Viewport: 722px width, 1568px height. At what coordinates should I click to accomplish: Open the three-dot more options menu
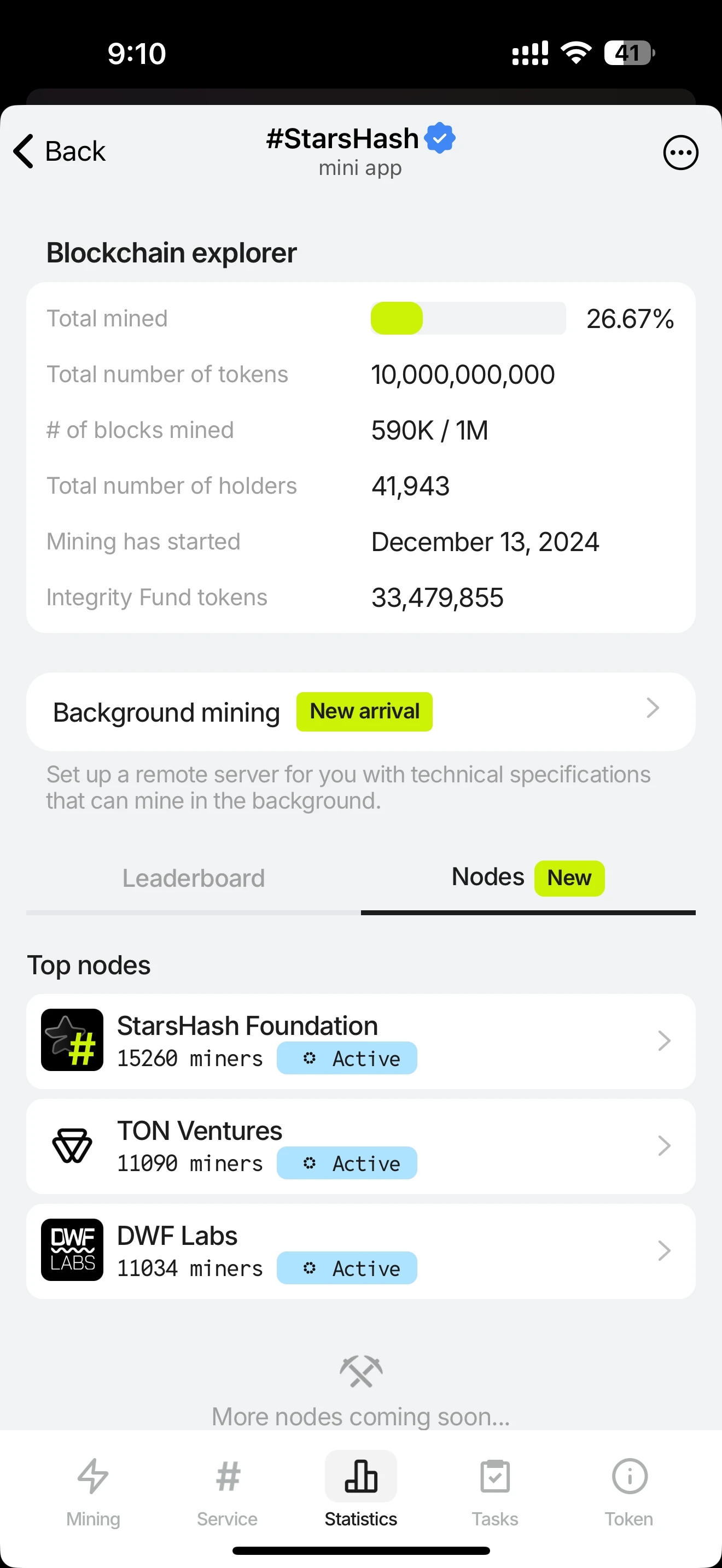[x=680, y=152]
